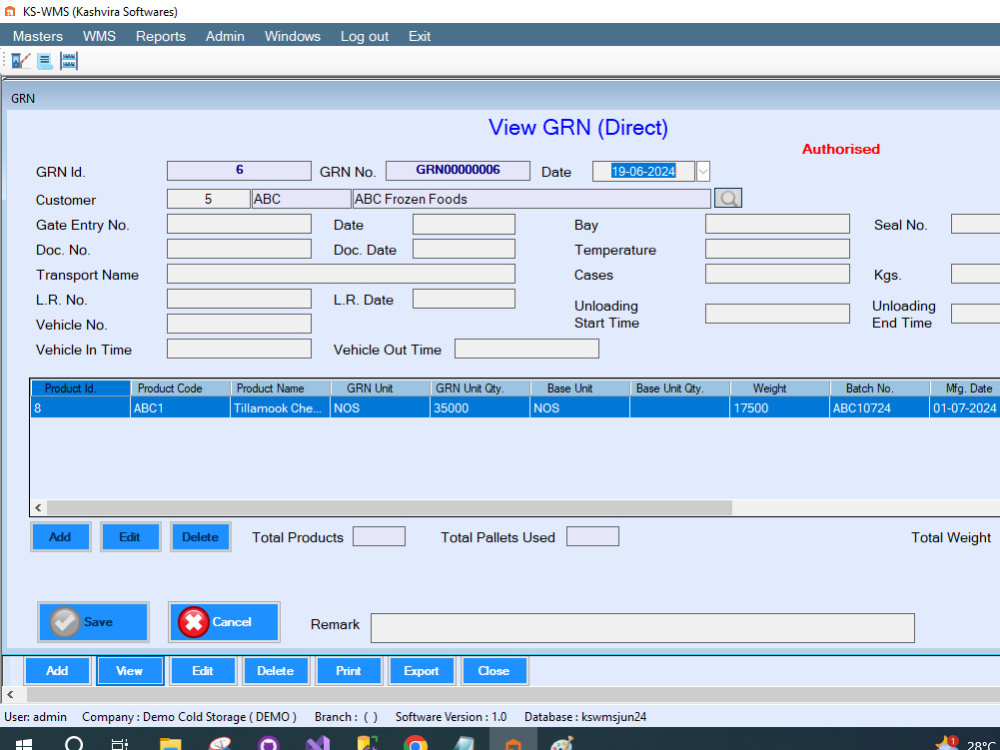The image size is (1000, 750).
Task: Open Google Chrome from the taskbar
Action: [415, 744]
